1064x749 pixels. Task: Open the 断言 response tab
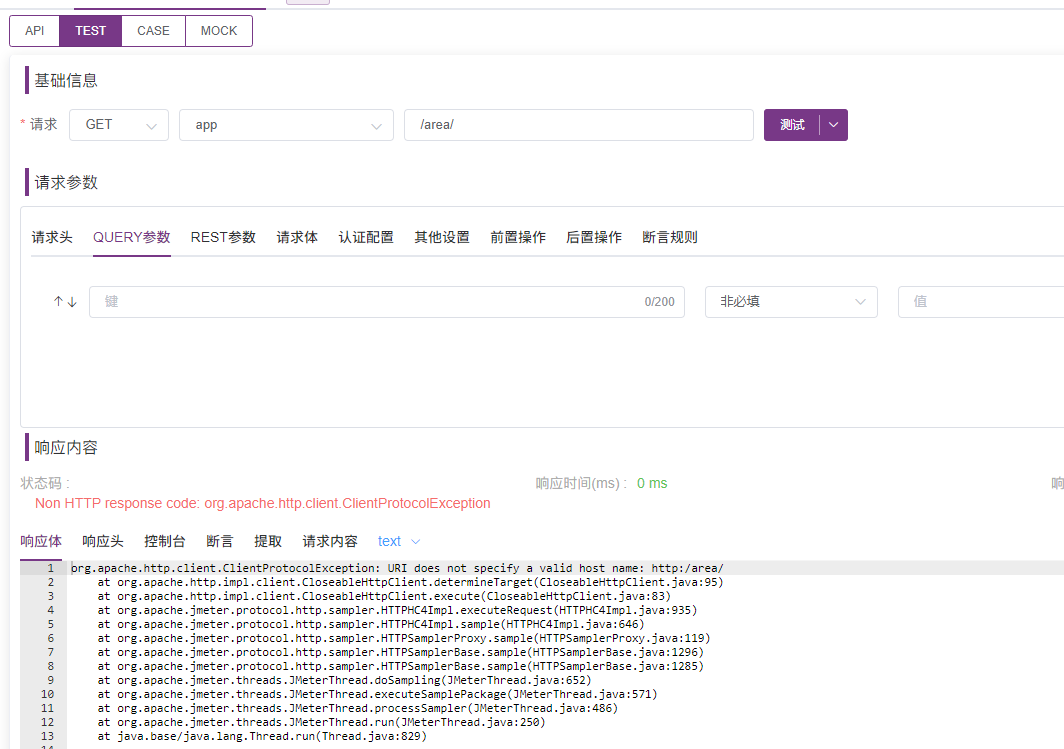pos(219,541)
